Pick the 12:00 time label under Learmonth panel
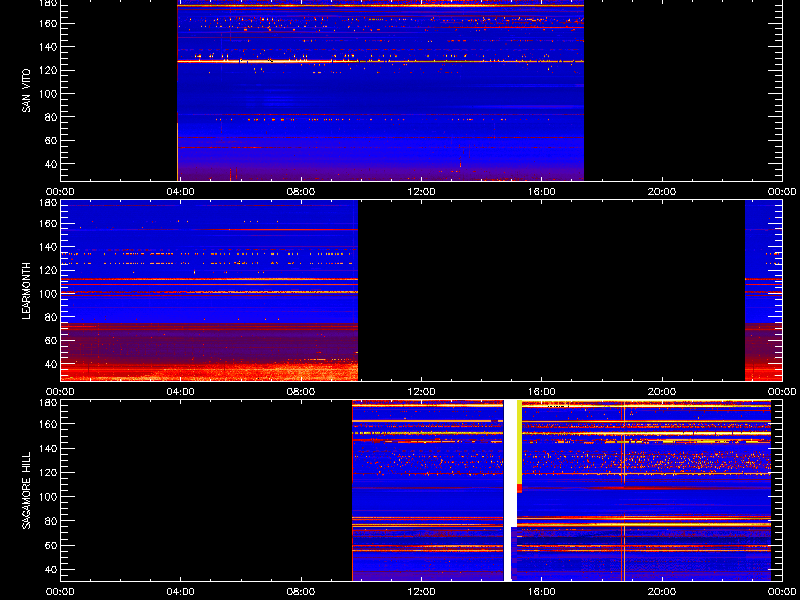The image size is (800, 600). pyautogui.click(x=421, y=392)
